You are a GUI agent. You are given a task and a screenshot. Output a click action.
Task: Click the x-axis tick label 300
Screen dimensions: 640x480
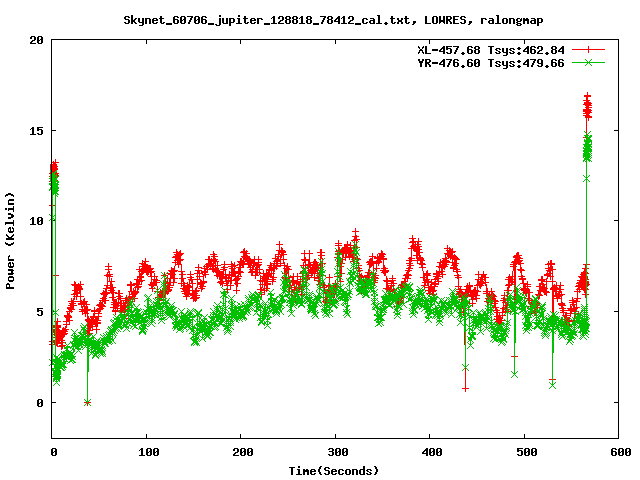[x=338, y=452]
